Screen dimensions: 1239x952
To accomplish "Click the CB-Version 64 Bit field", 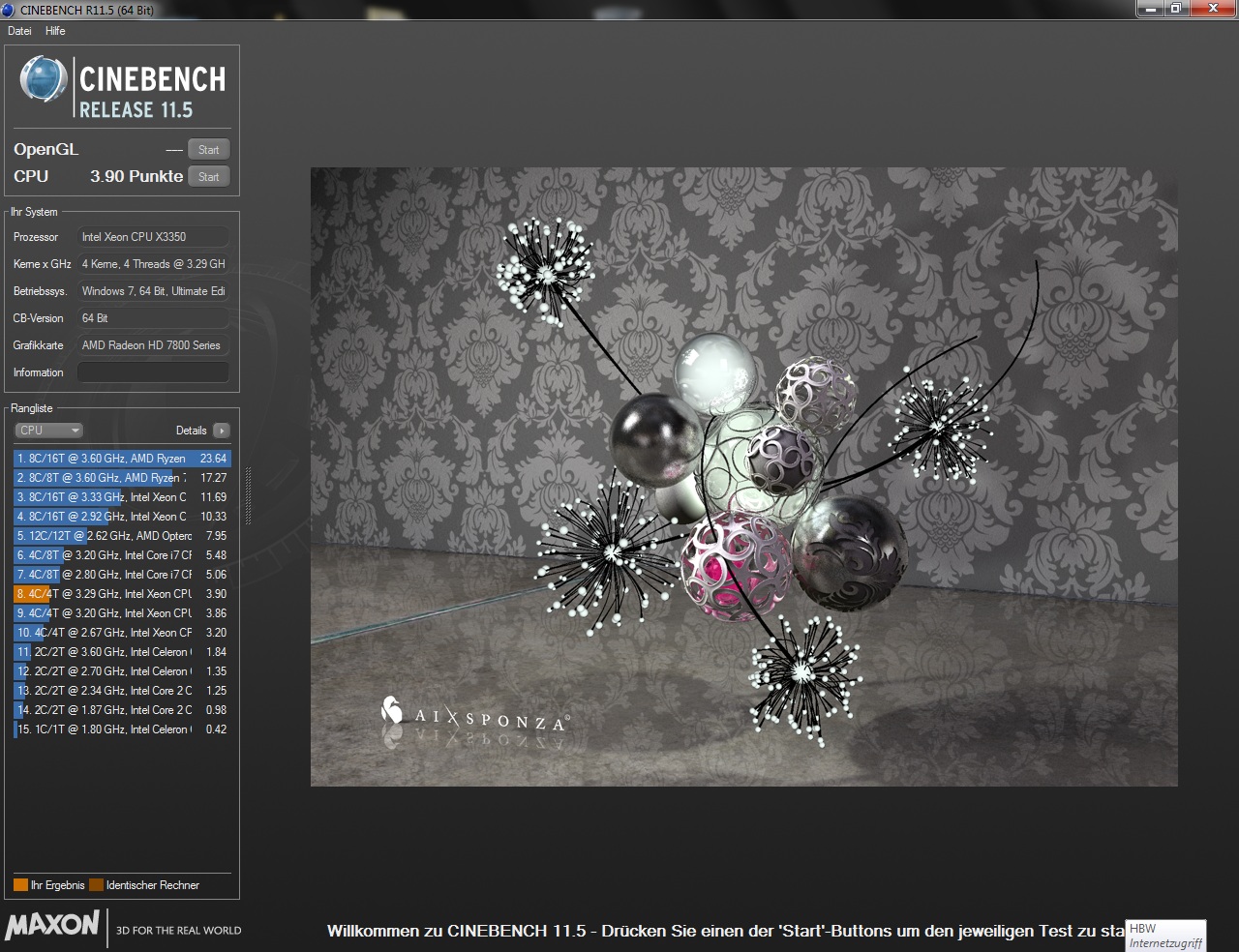I will 153,318.
